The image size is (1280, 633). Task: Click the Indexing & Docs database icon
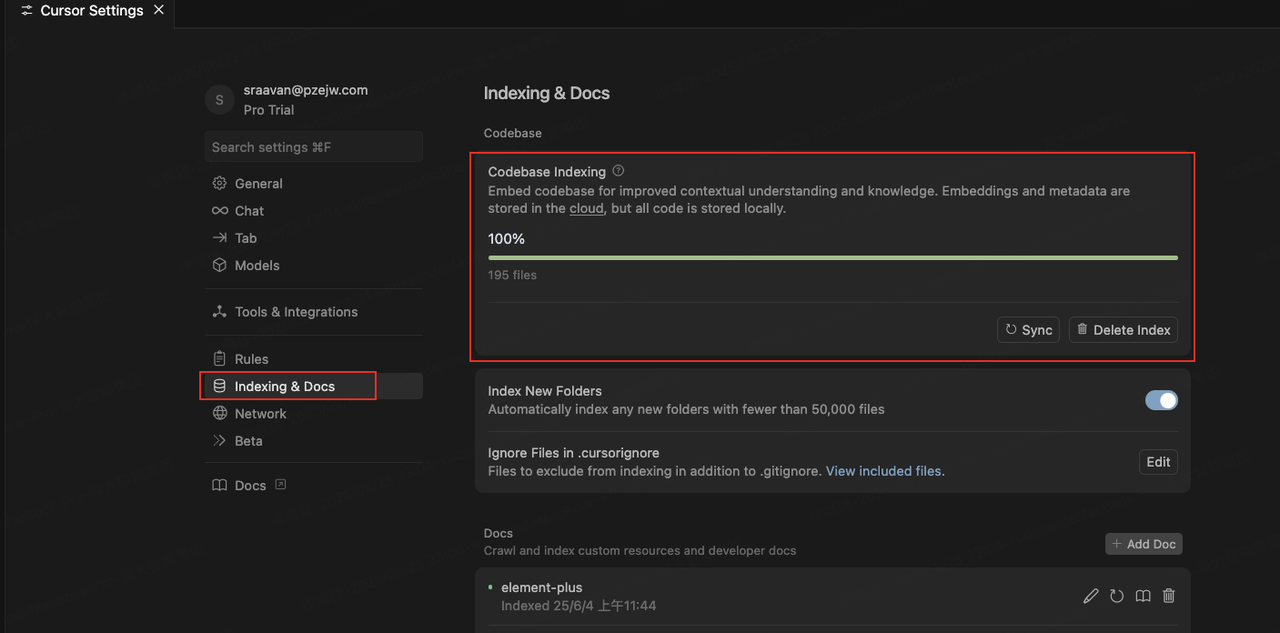click(219, 386)
